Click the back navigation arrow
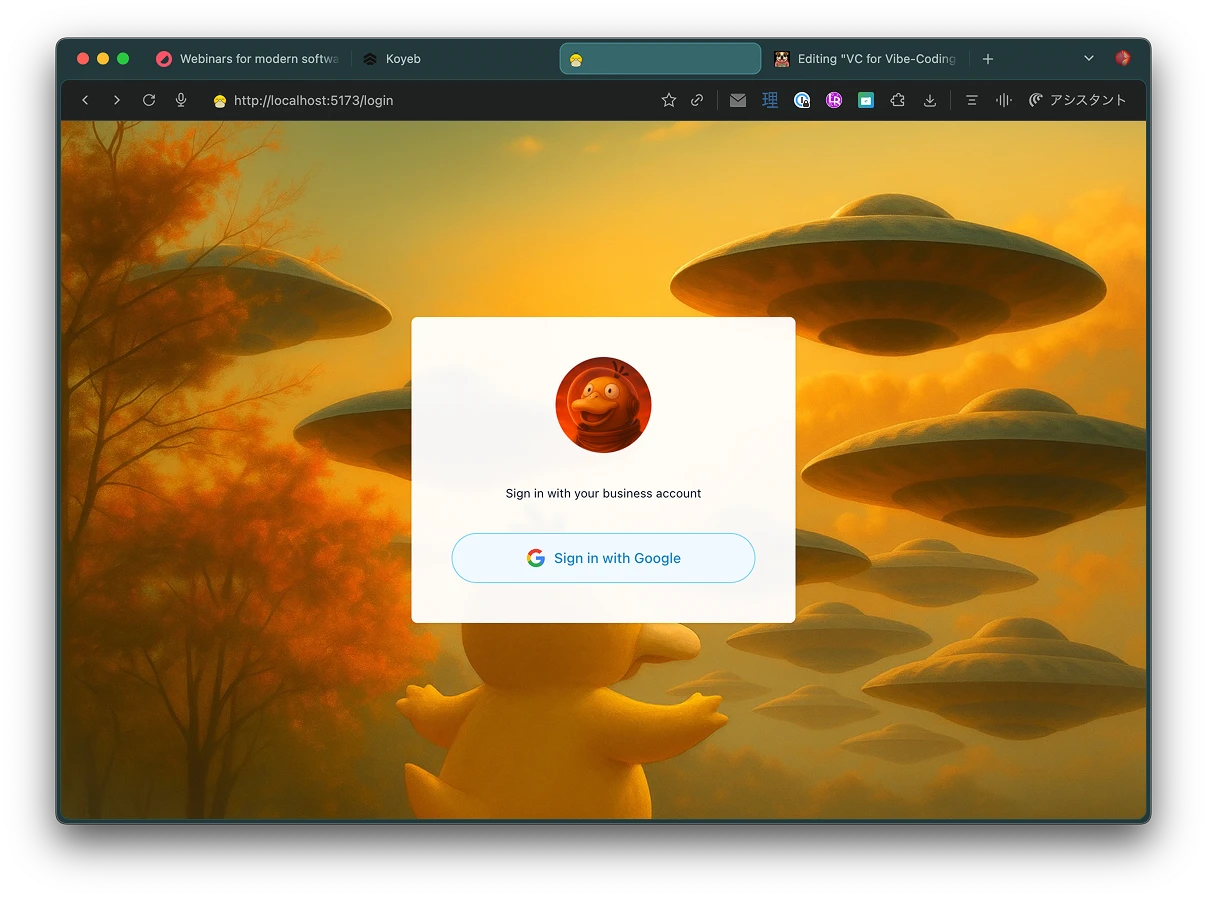This screenshot has width=1207, height=898. 85,100
